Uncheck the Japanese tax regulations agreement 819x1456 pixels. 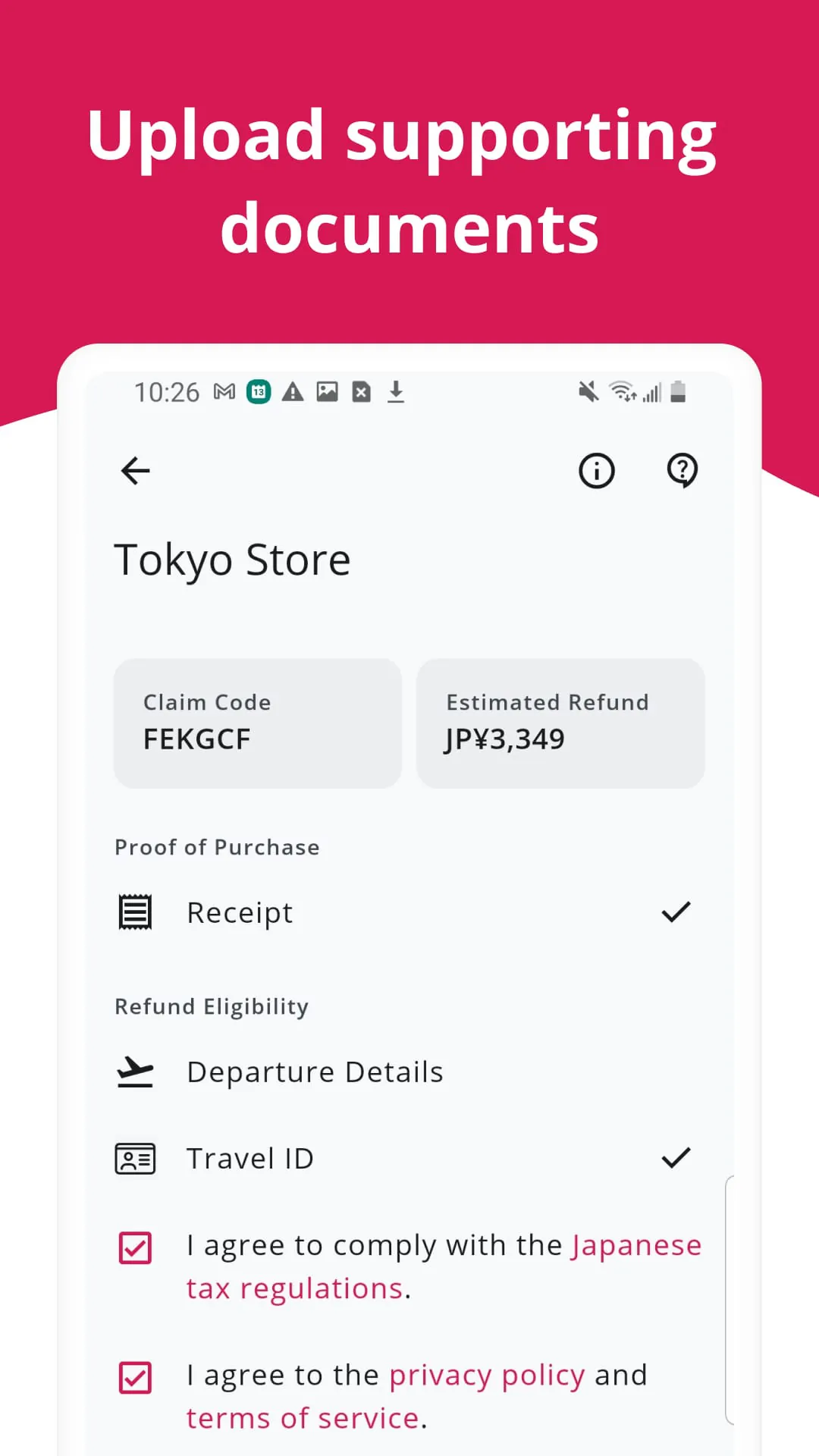[x=136, y=1248]
